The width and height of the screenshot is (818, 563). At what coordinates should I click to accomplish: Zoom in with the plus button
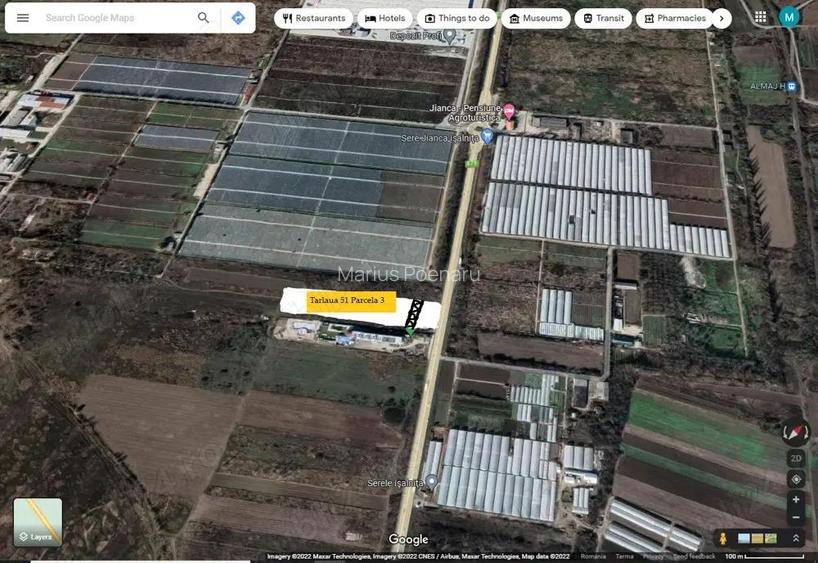(x=796, y=499)
